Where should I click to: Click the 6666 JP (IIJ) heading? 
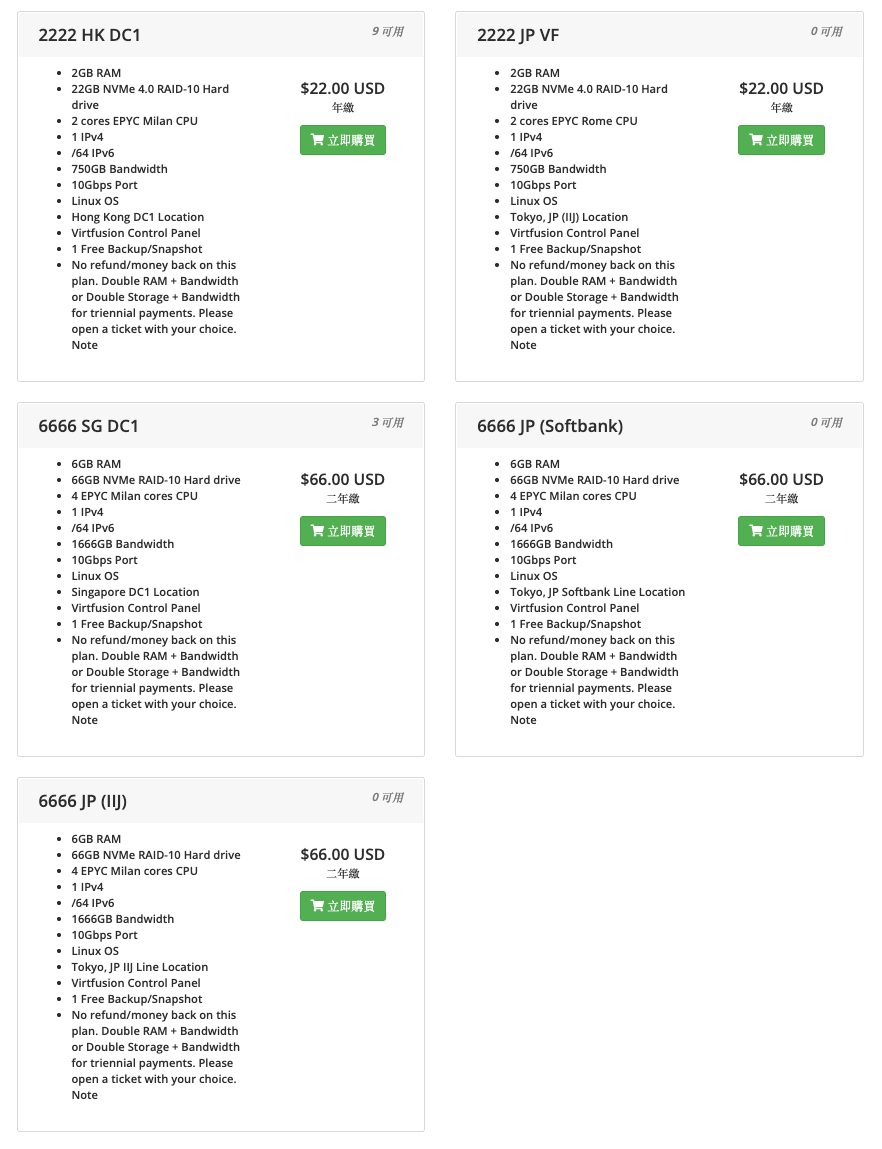pyautogui.click(x=83, y=801)
